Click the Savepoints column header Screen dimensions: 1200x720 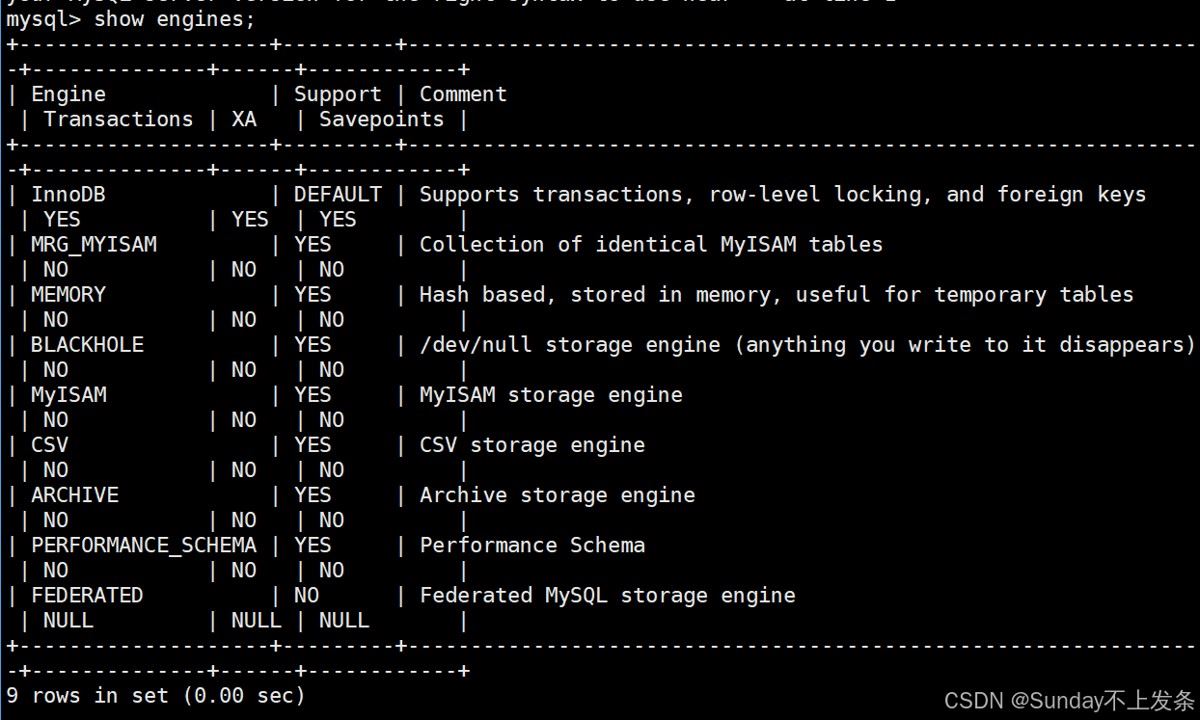[381, 119]
